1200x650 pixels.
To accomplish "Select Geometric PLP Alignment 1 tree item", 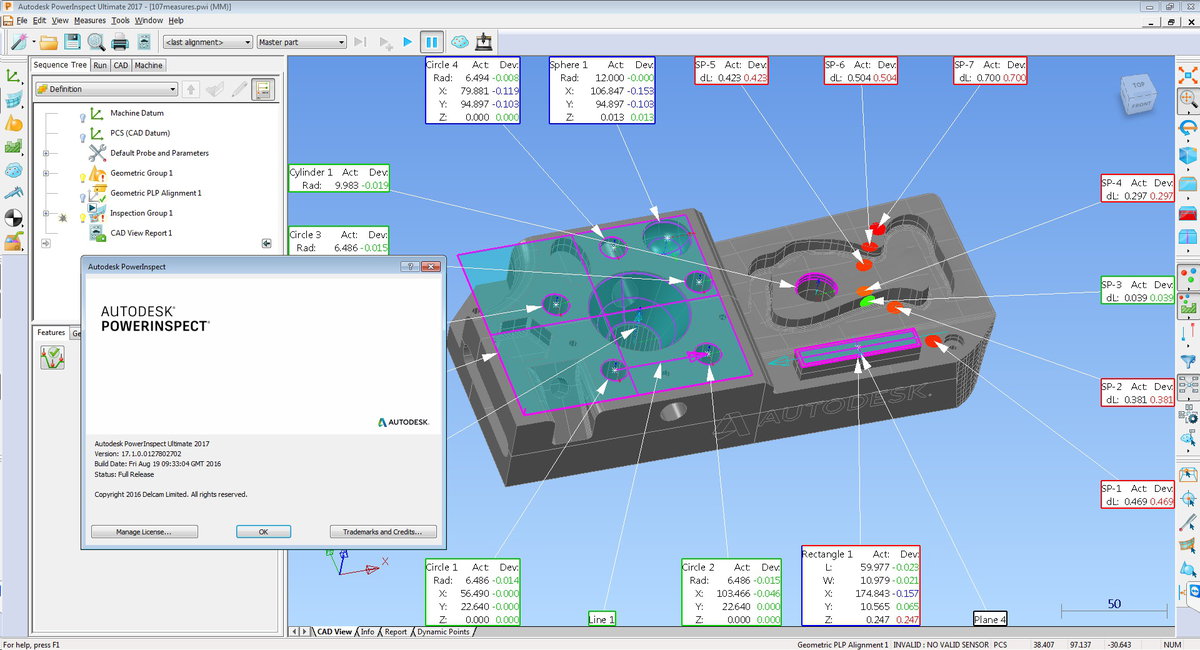I will point(155,193).
